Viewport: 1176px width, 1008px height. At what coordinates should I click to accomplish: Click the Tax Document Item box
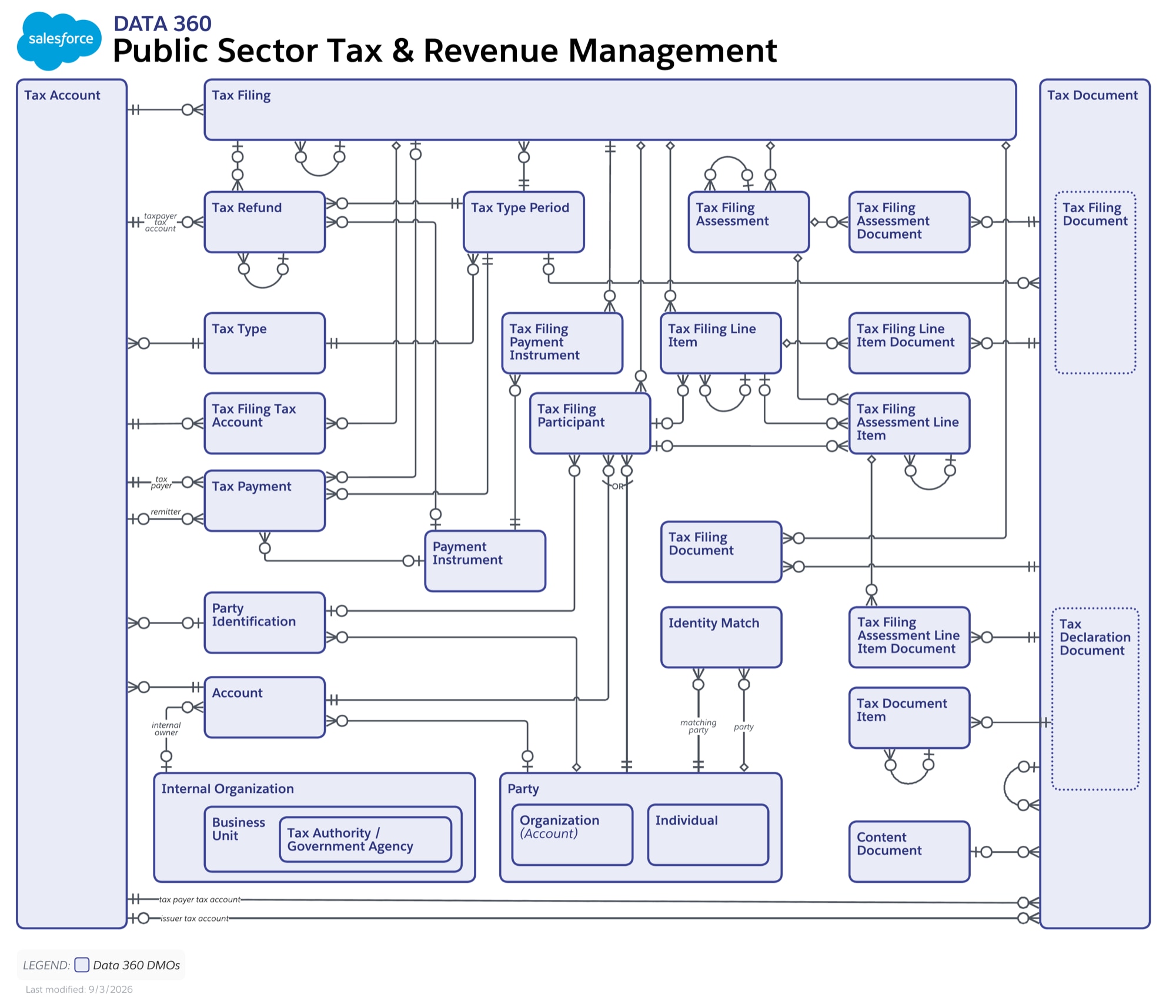[909, 718]
